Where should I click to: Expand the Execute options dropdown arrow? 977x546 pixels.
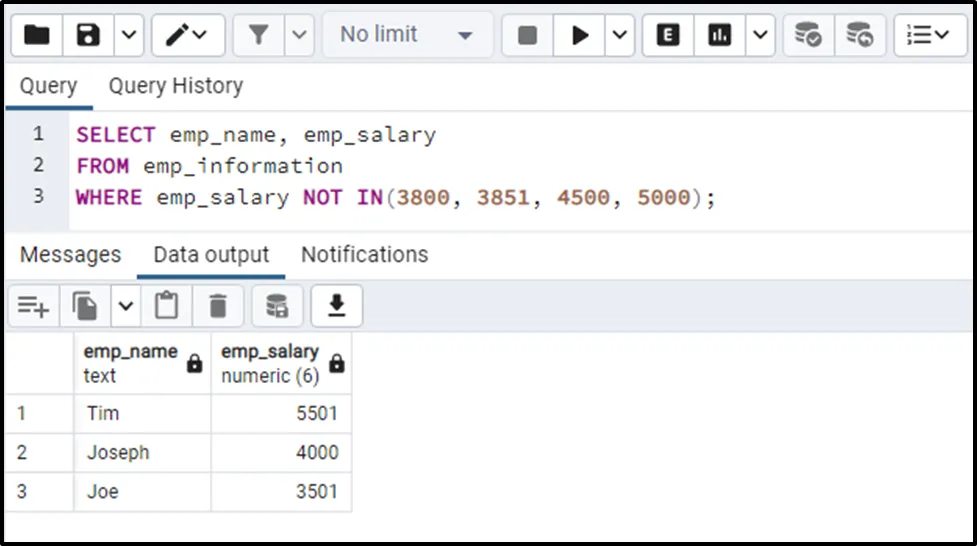tap(620, 35)
